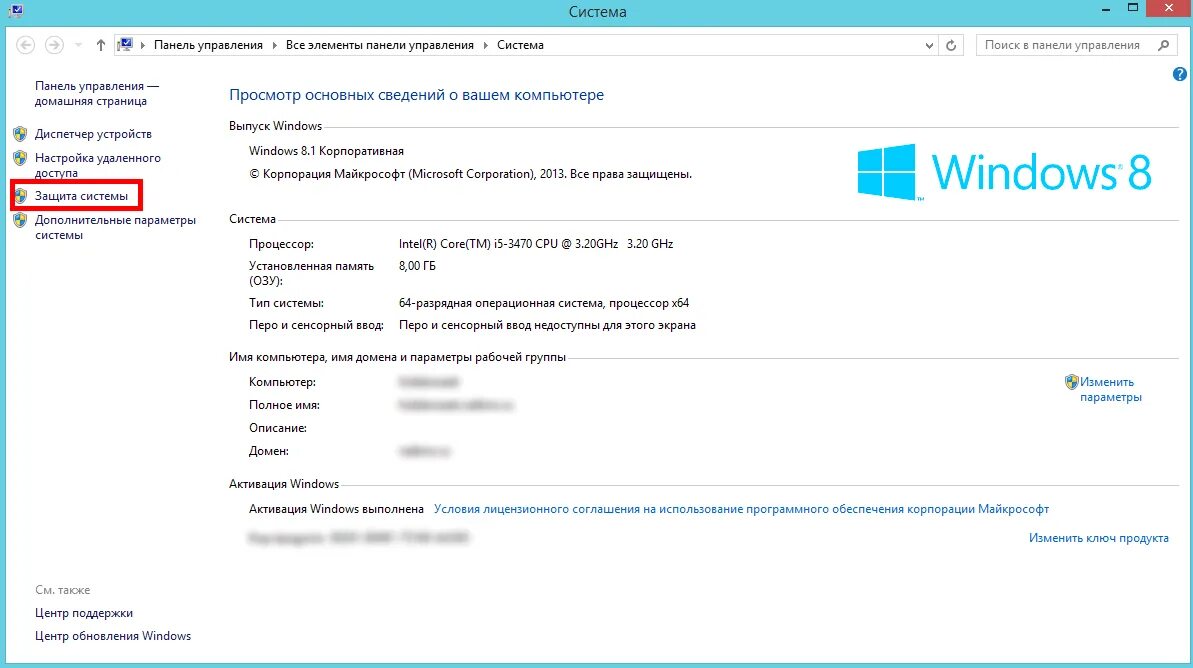The height and width of the screenshot is (668, 1193).
Task: Click the system icon in the title bar
Action: click(x=16, y=10)
